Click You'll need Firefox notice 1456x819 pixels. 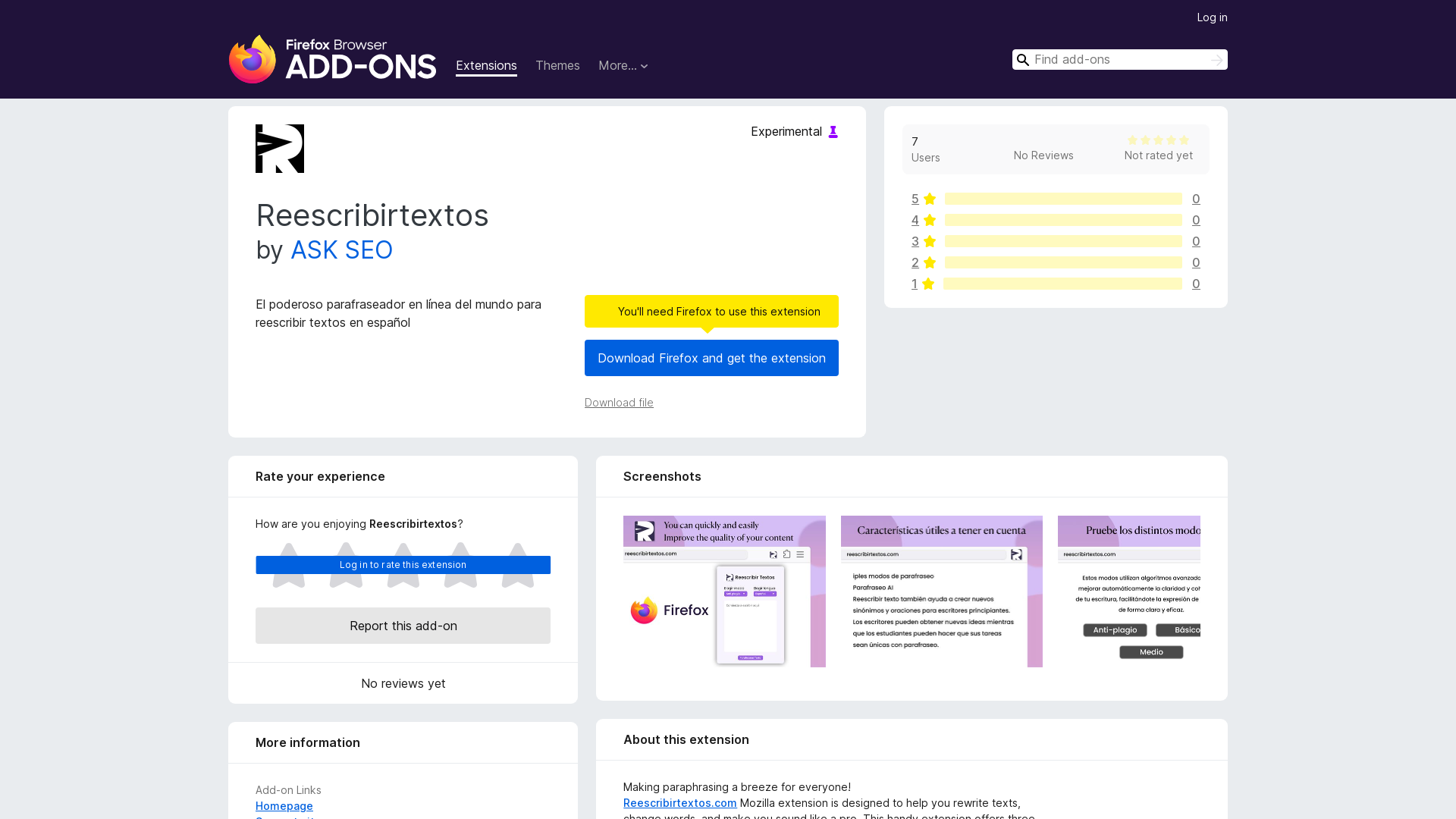coord(711,312)
